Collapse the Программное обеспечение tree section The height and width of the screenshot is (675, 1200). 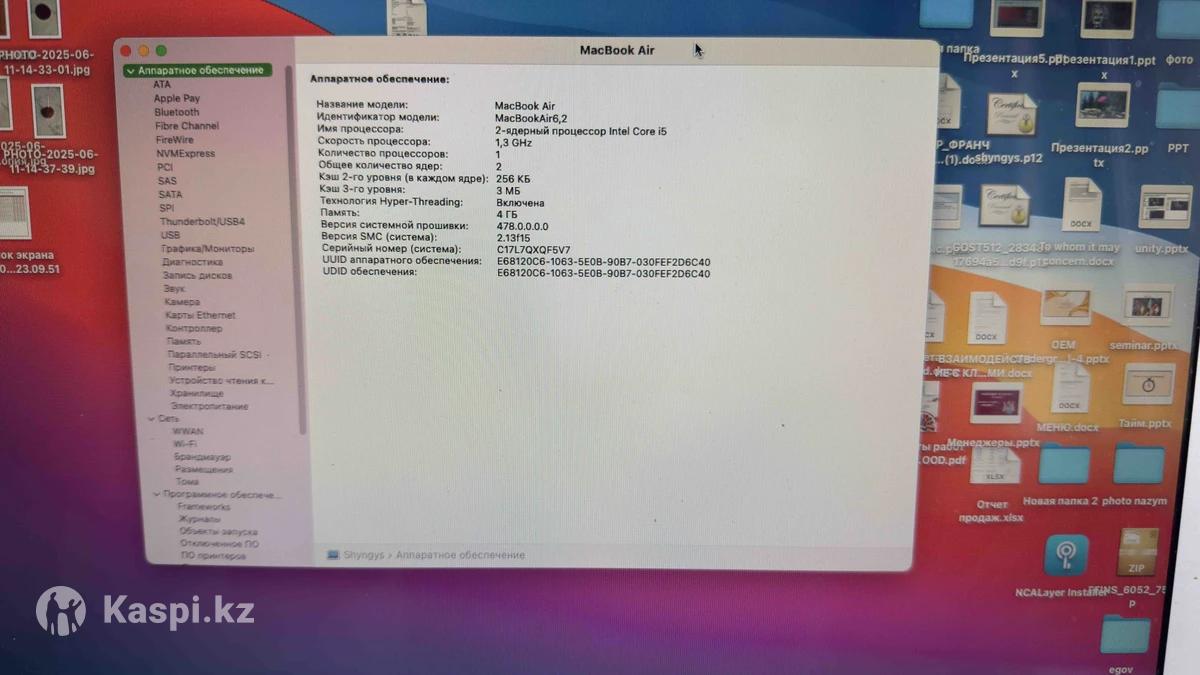pyautogui.click(x=157, y=495)
